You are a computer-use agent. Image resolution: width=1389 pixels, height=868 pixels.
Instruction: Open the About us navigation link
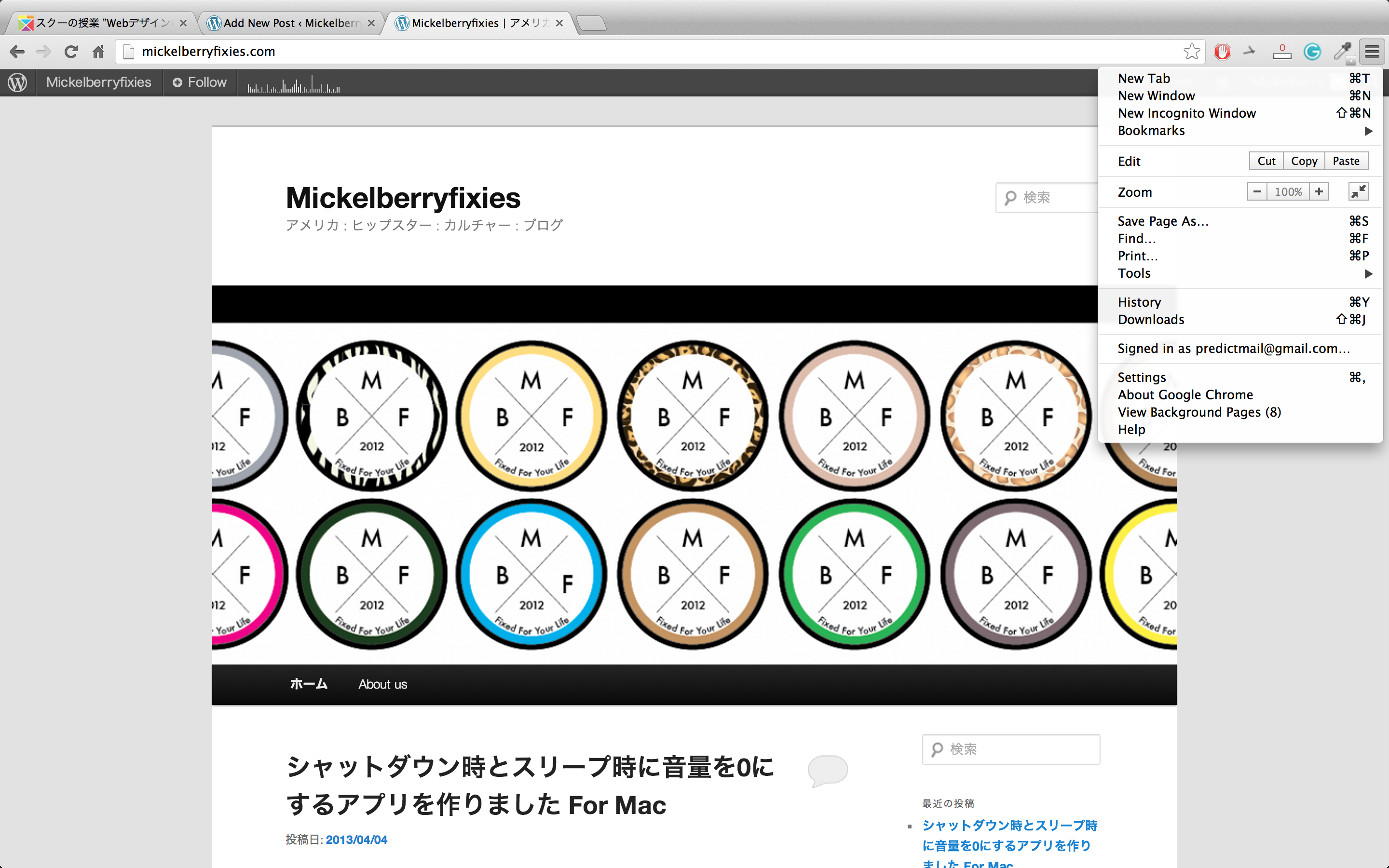point(382,684)
